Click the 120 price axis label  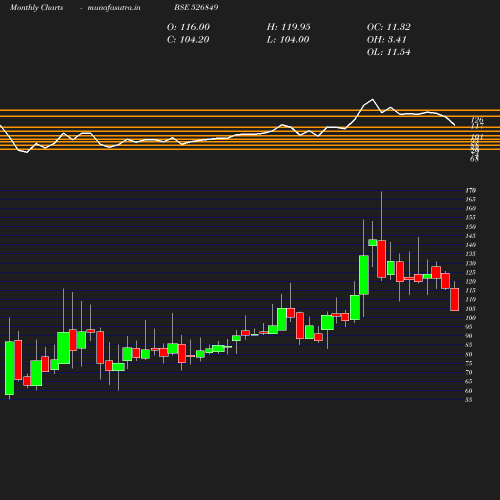(x=470, y=281)
